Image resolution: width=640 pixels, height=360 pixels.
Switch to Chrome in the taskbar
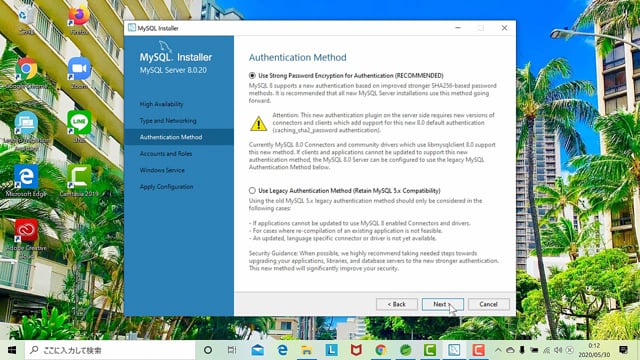coord(381,350)
